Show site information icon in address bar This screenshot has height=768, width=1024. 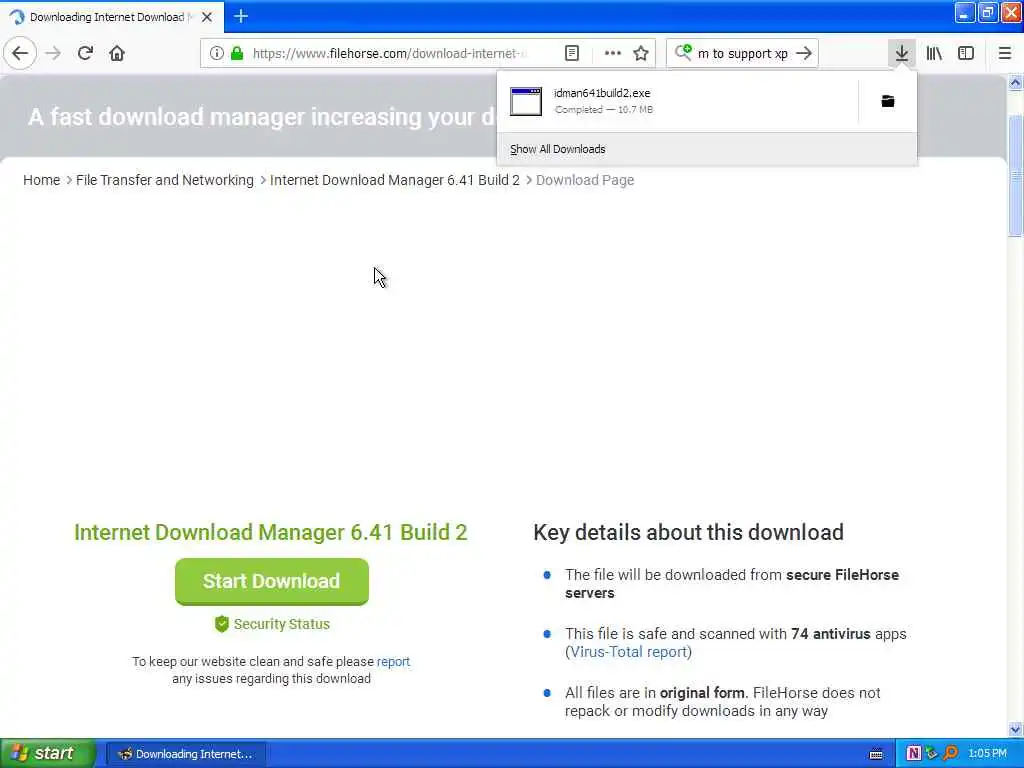click(x=217, y=53)
